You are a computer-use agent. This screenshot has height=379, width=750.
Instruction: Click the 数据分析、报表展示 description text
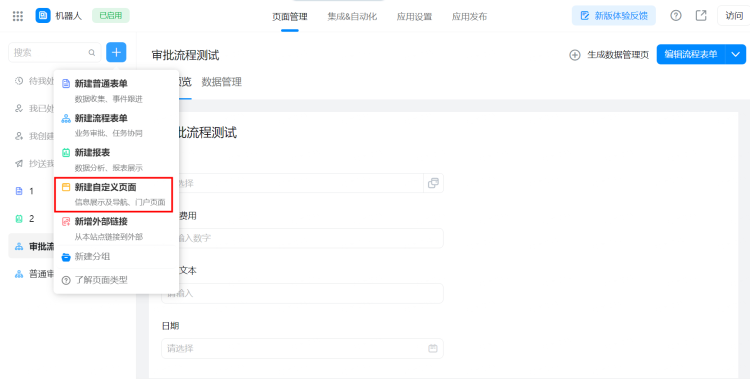click(109, 168)
